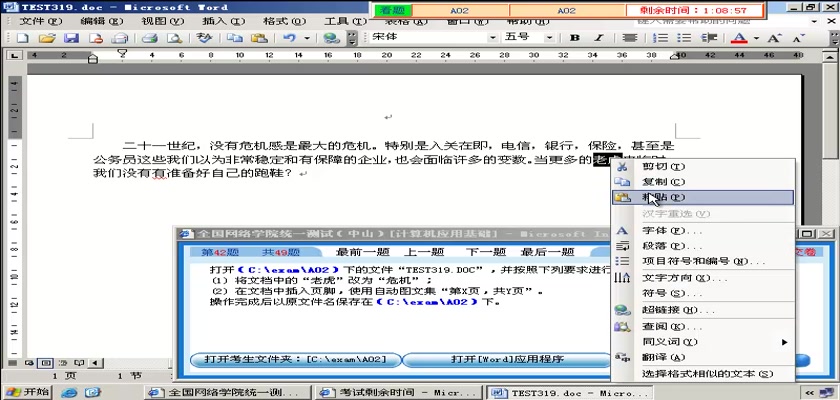
Task: Click 打开[Word]应用程序 button in exam window
Action: [507, 360]
